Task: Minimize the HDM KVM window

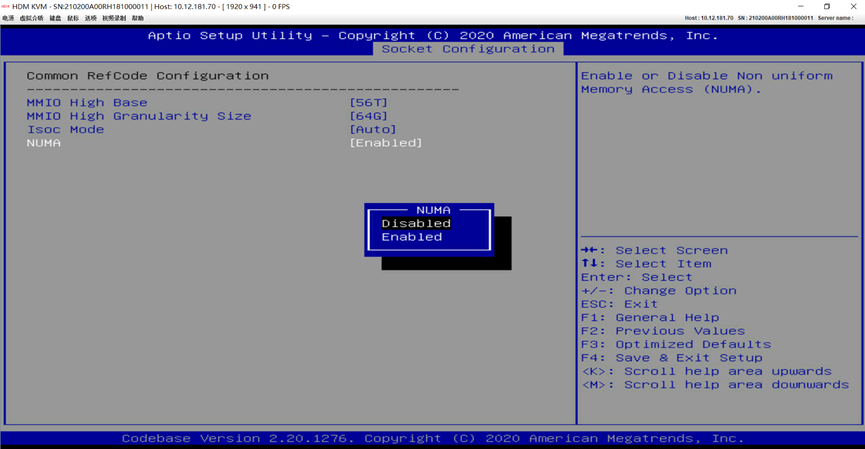Action: point(799,6)
